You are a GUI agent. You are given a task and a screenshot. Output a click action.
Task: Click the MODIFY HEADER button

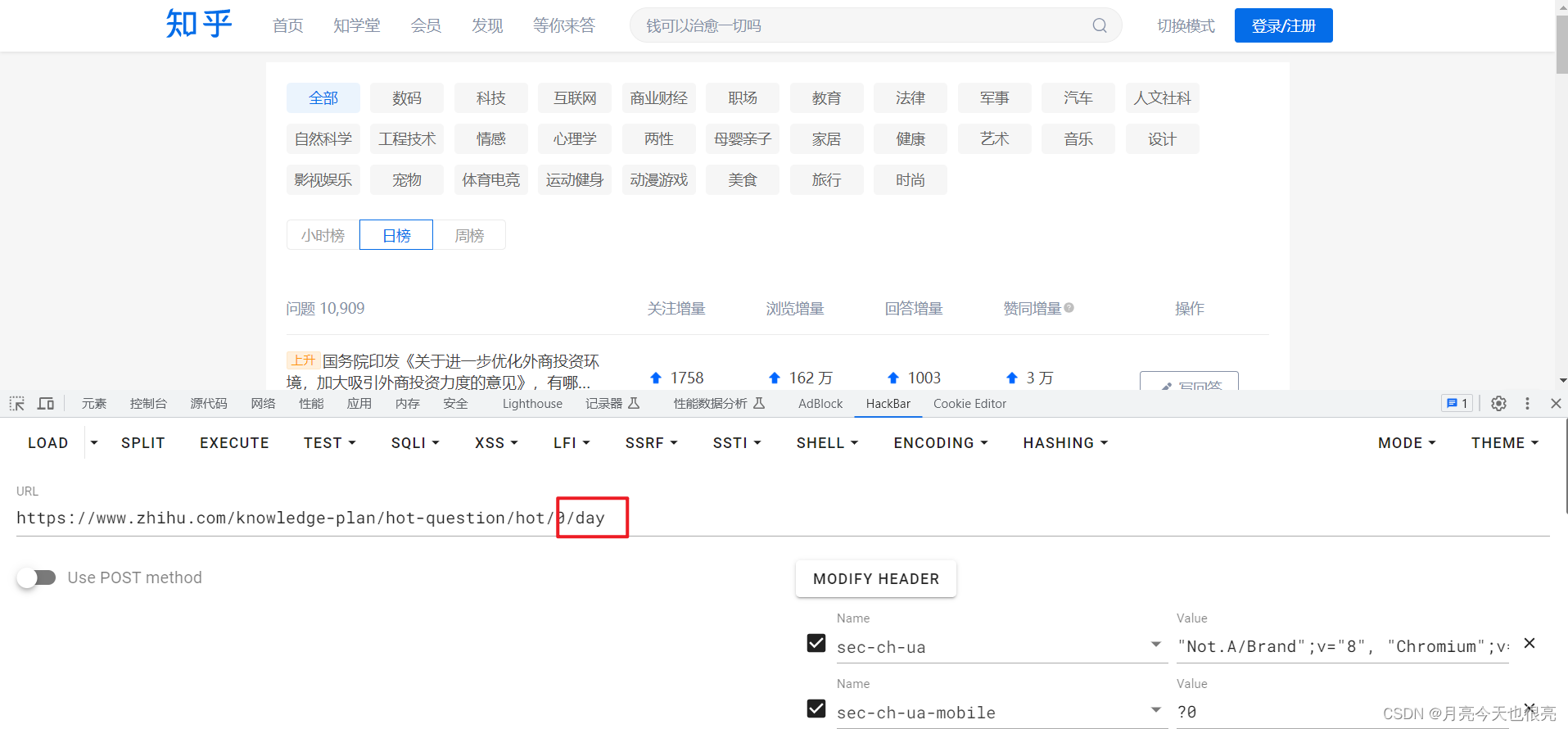876,578
